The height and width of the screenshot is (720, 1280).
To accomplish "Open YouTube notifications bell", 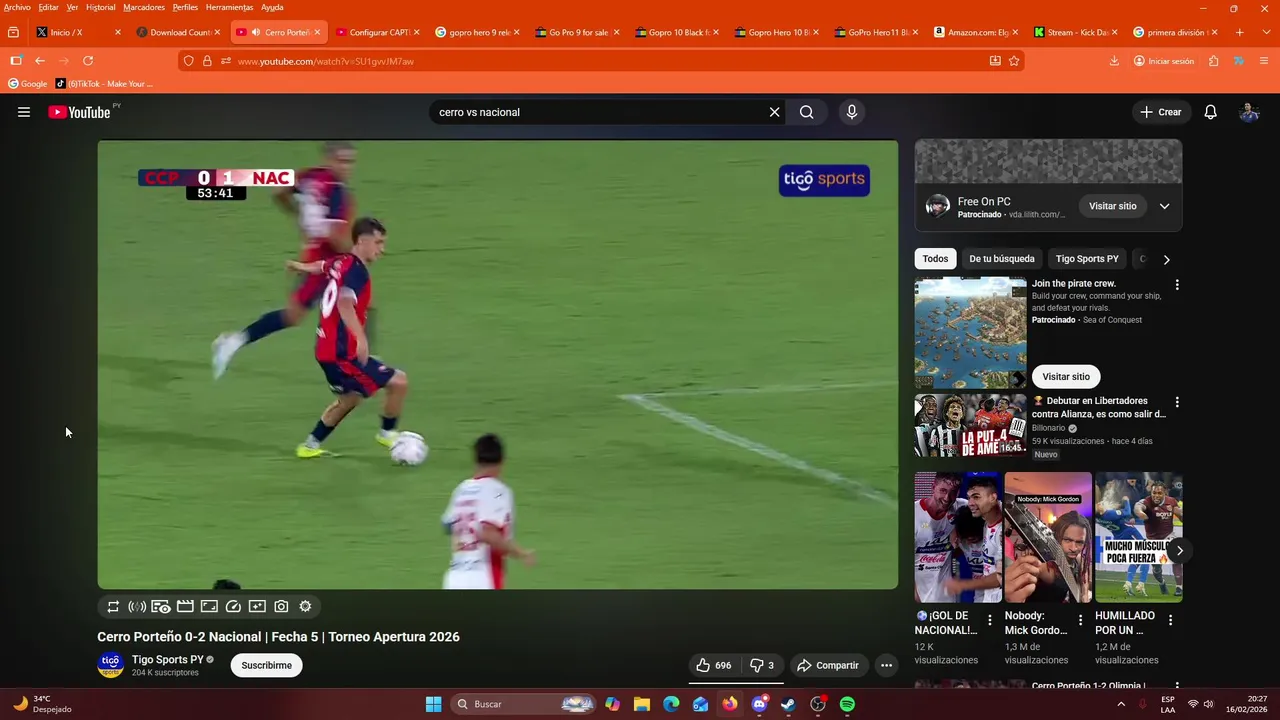I will click(x=1210, y=112).
